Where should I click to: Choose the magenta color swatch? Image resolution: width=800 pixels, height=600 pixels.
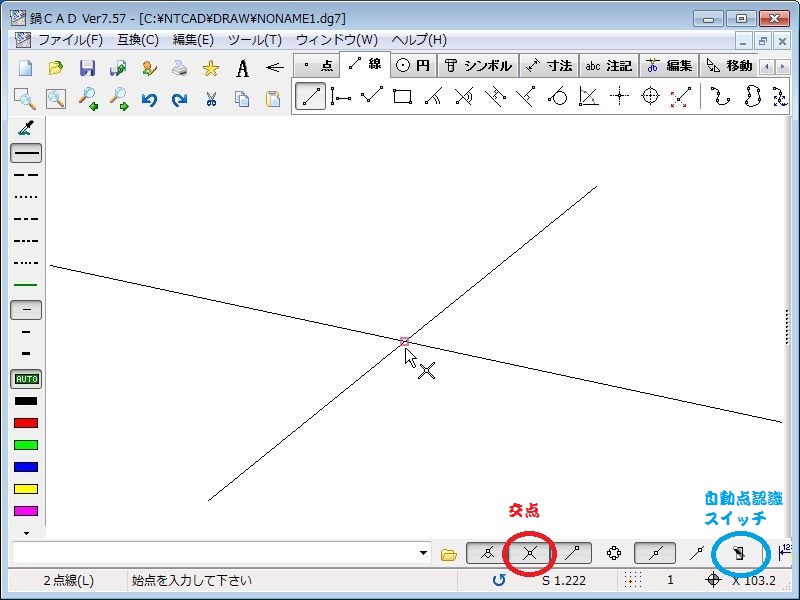26,511
